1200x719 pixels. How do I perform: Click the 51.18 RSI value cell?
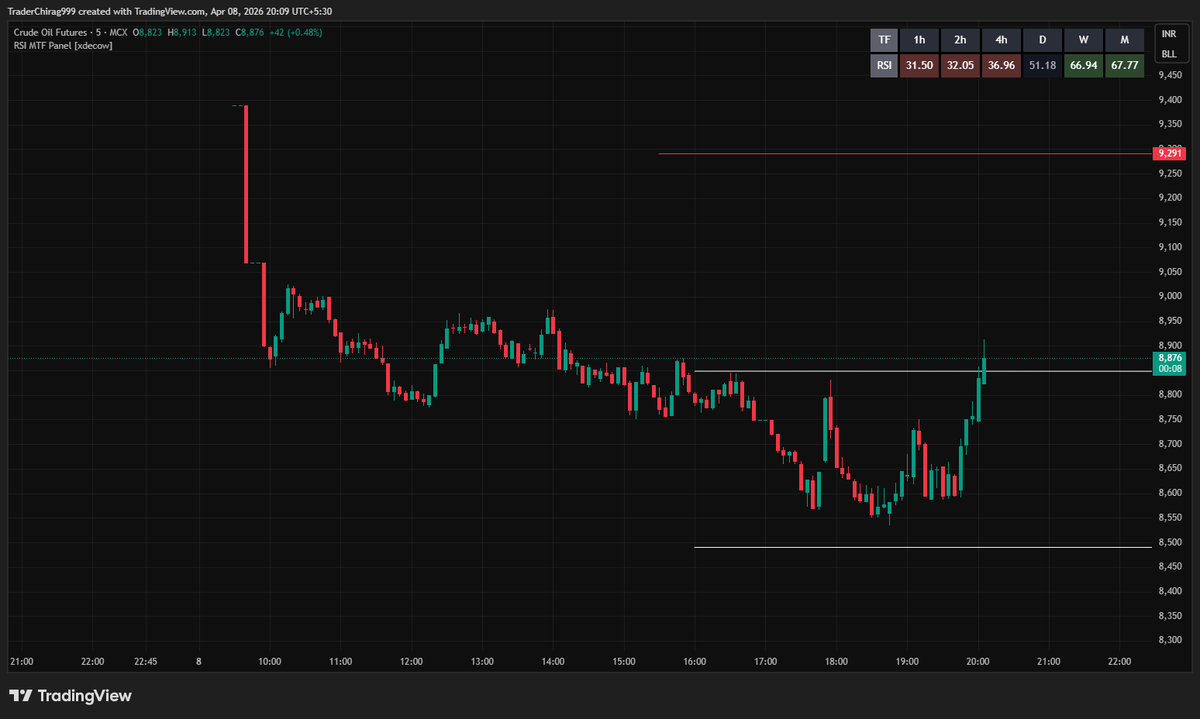[1042, 66]
